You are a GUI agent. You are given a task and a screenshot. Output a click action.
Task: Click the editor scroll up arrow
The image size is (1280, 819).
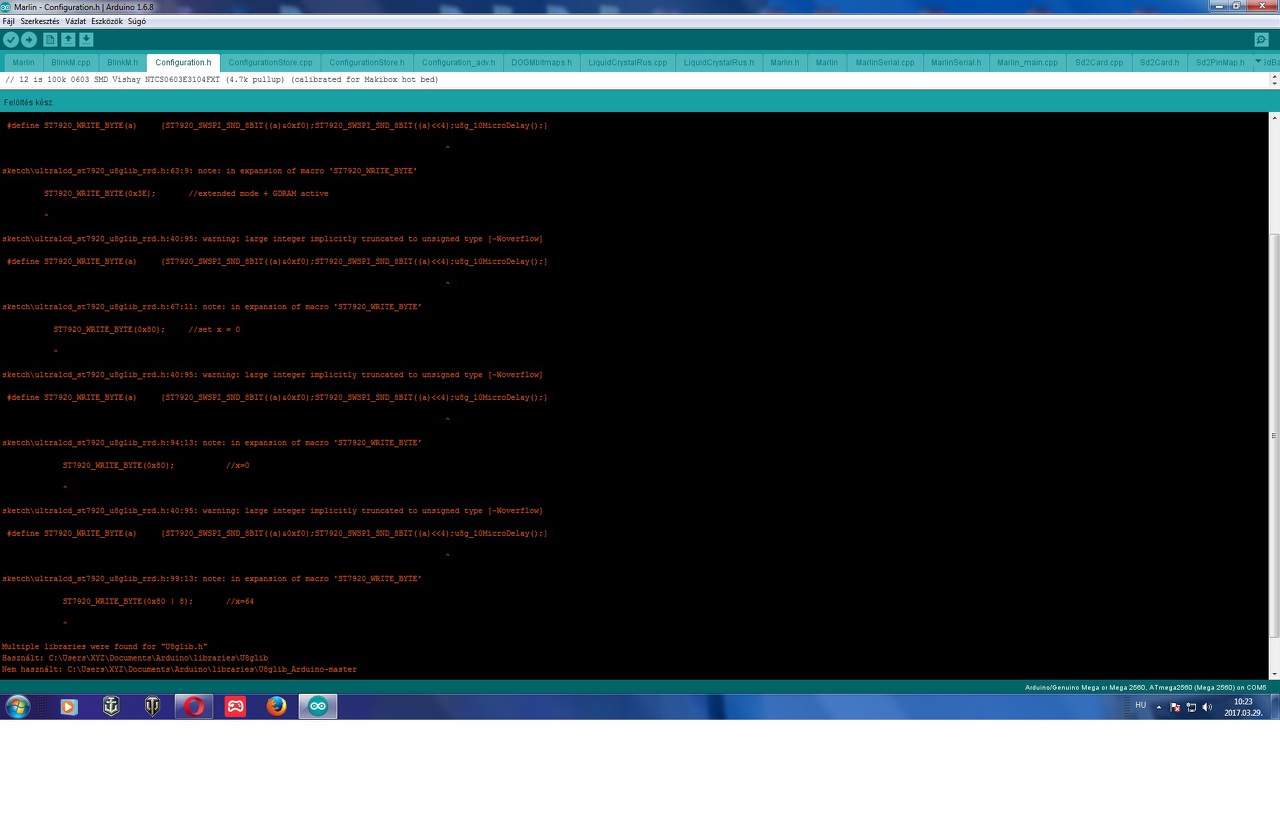[x=1274, y=76]
